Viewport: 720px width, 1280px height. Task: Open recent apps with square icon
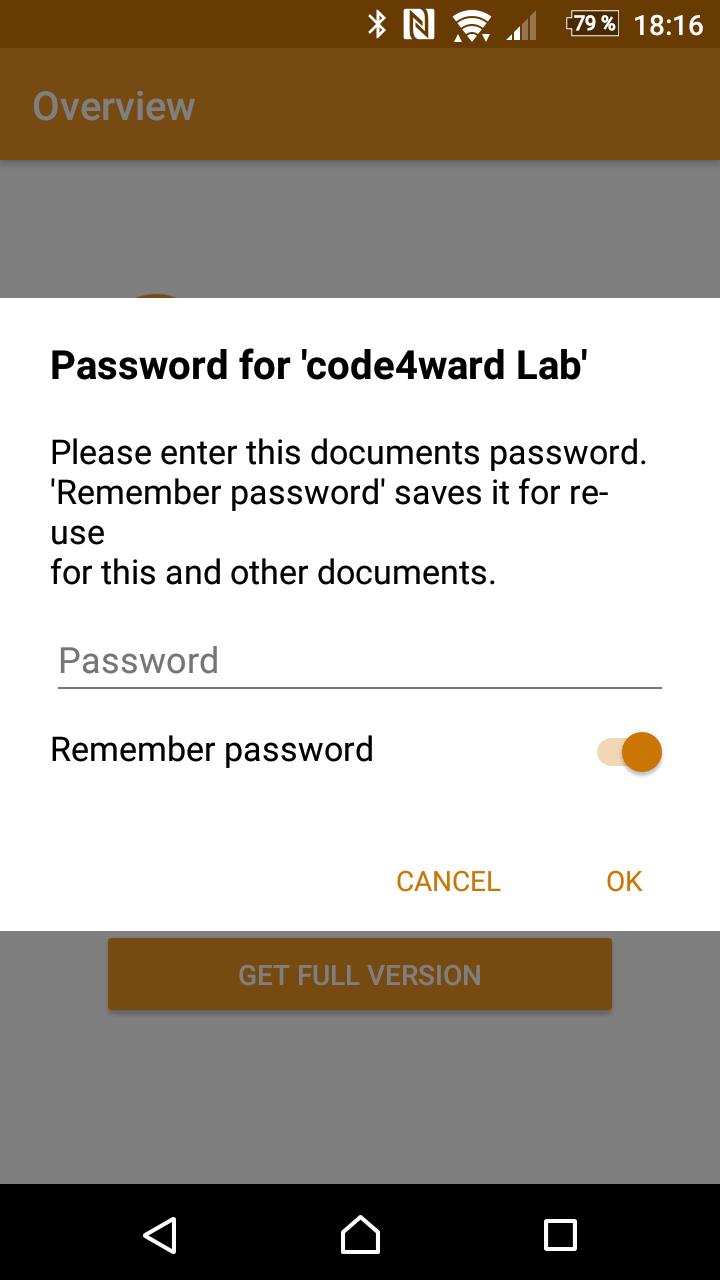tap(560, 1234)
